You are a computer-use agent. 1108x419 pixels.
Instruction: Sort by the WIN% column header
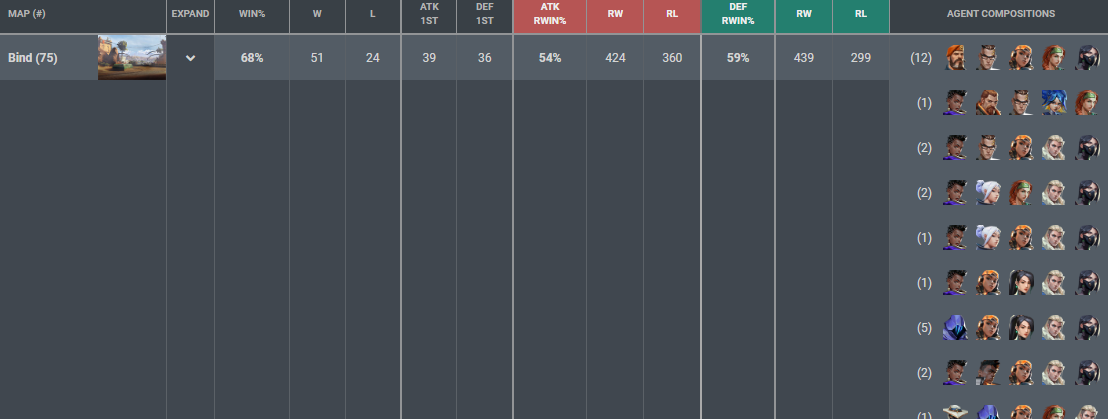tap(252, 14)
